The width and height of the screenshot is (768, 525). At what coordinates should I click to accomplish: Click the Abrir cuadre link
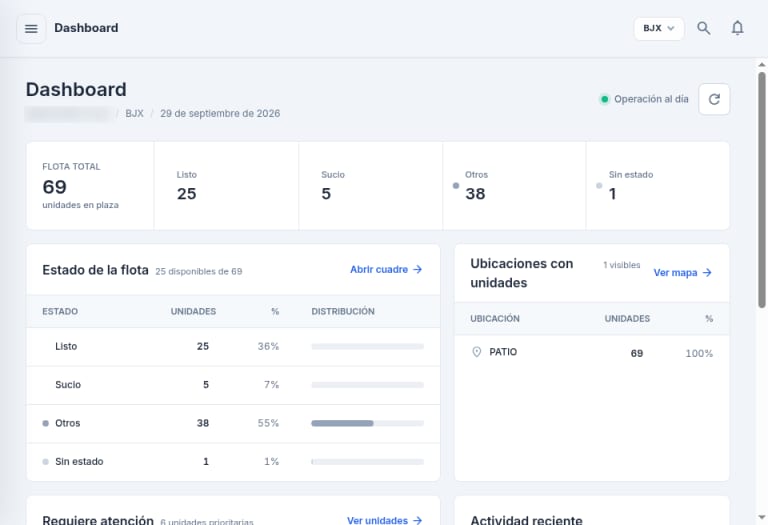click(x=386, y=269)
